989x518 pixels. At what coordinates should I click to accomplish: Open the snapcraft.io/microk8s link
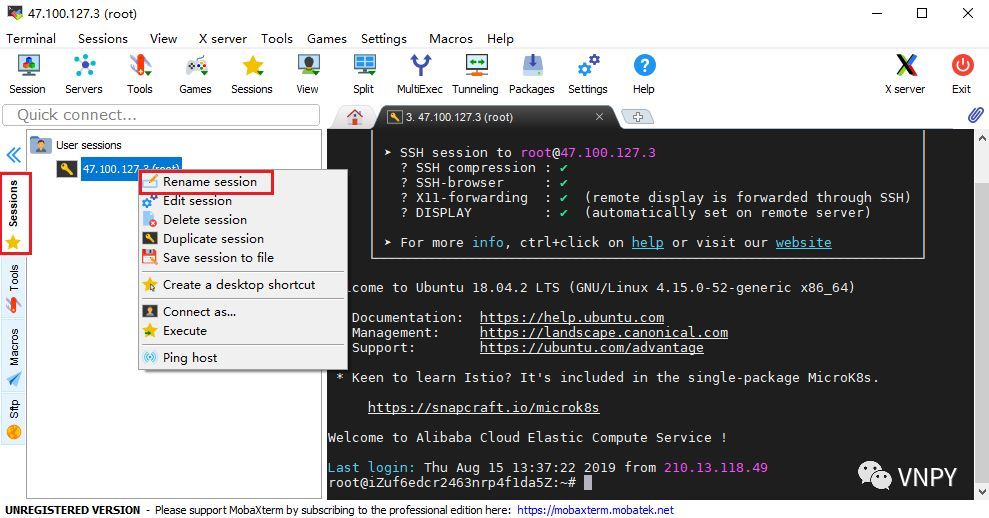click(x=483, y=407)
